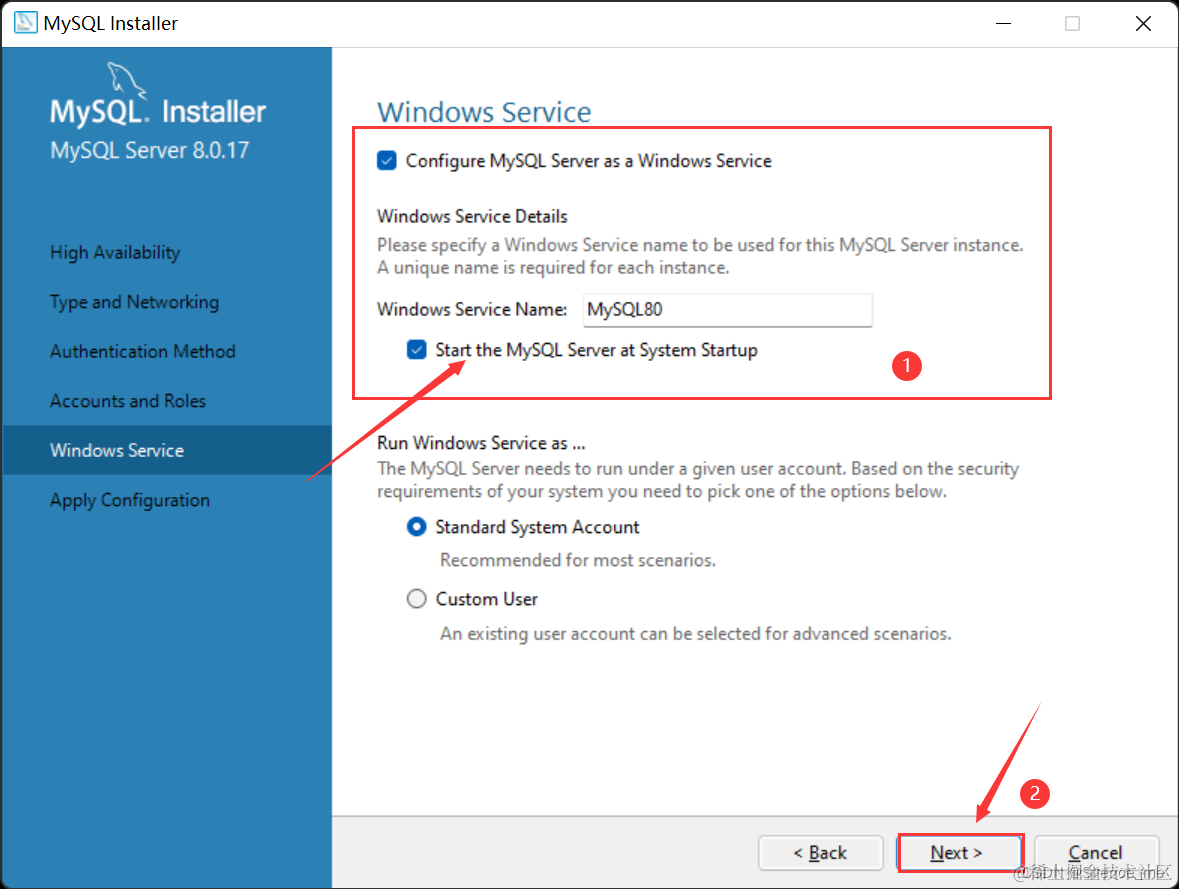Cancel the installer with the Cancel button

coord(1096,852)
